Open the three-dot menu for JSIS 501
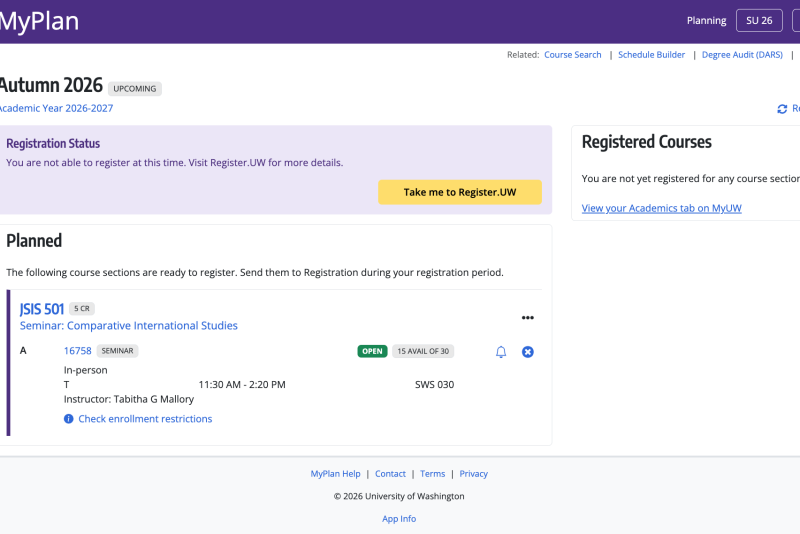Viewport: 800px width, 534px height. coord(528,318)
